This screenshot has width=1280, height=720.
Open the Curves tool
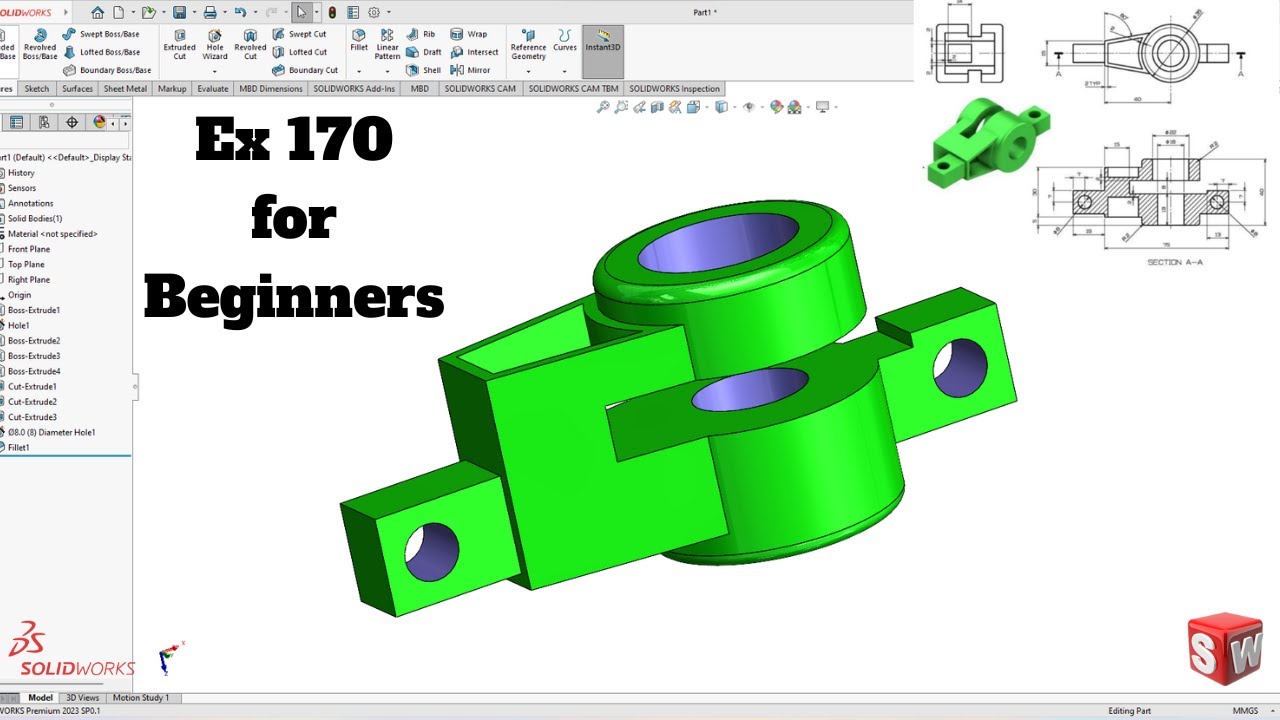pos(565,40)
